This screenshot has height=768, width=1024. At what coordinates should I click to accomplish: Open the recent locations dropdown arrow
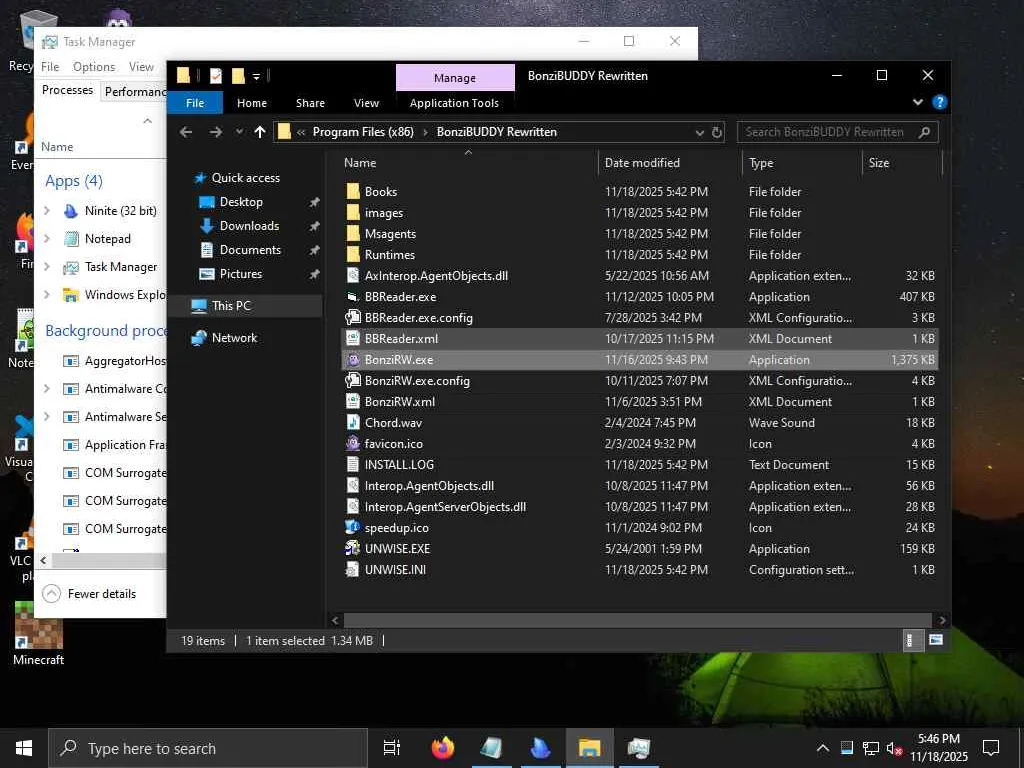point(240,132)
